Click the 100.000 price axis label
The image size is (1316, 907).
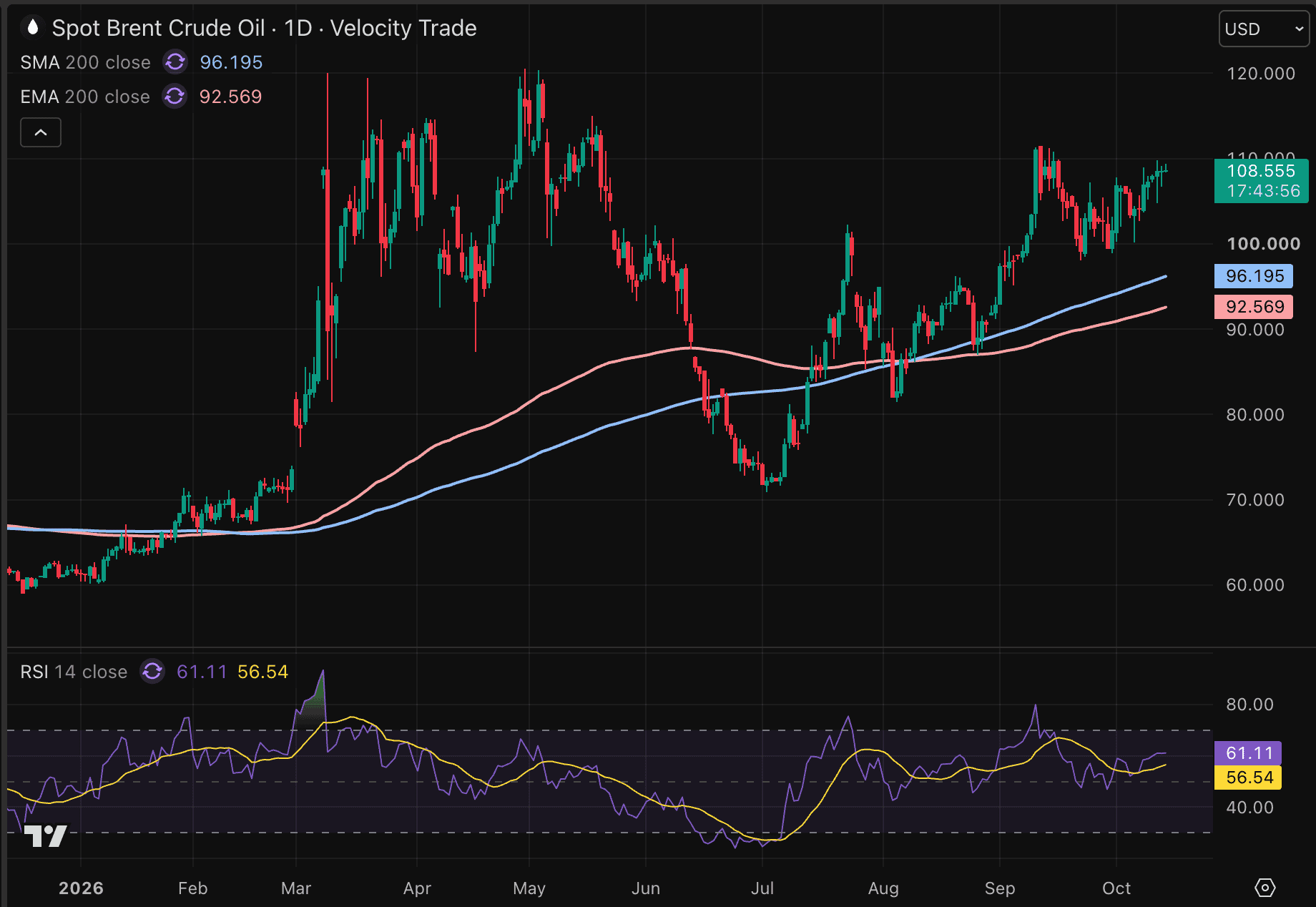pos(1263,244)
